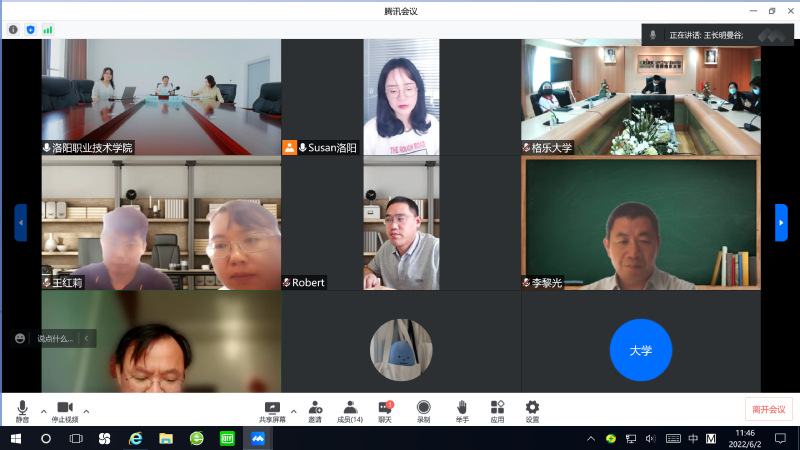Click the meeting info icon at top left
800x450 pixels.
tap(13, 30)
